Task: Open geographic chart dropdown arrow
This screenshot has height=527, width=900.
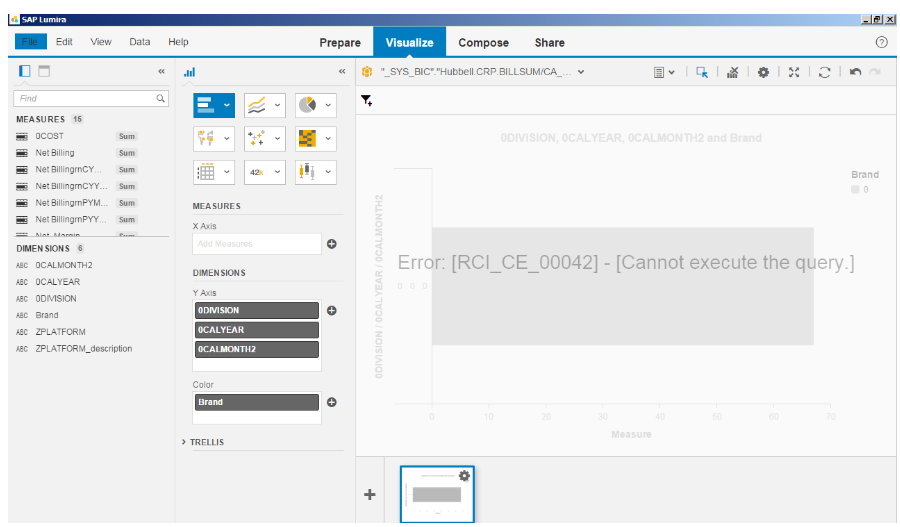Action: tap(227, 138)
